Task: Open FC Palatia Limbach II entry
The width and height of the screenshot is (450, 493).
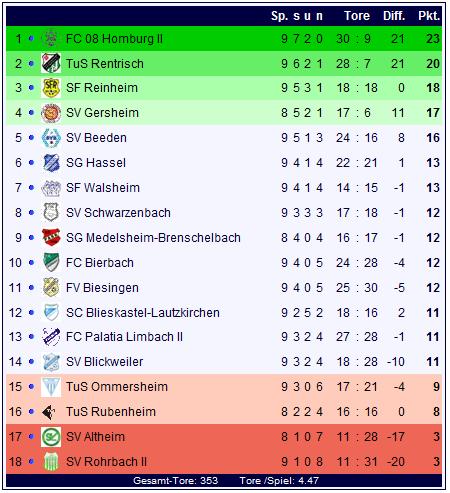Action: (x=124, y=337)
